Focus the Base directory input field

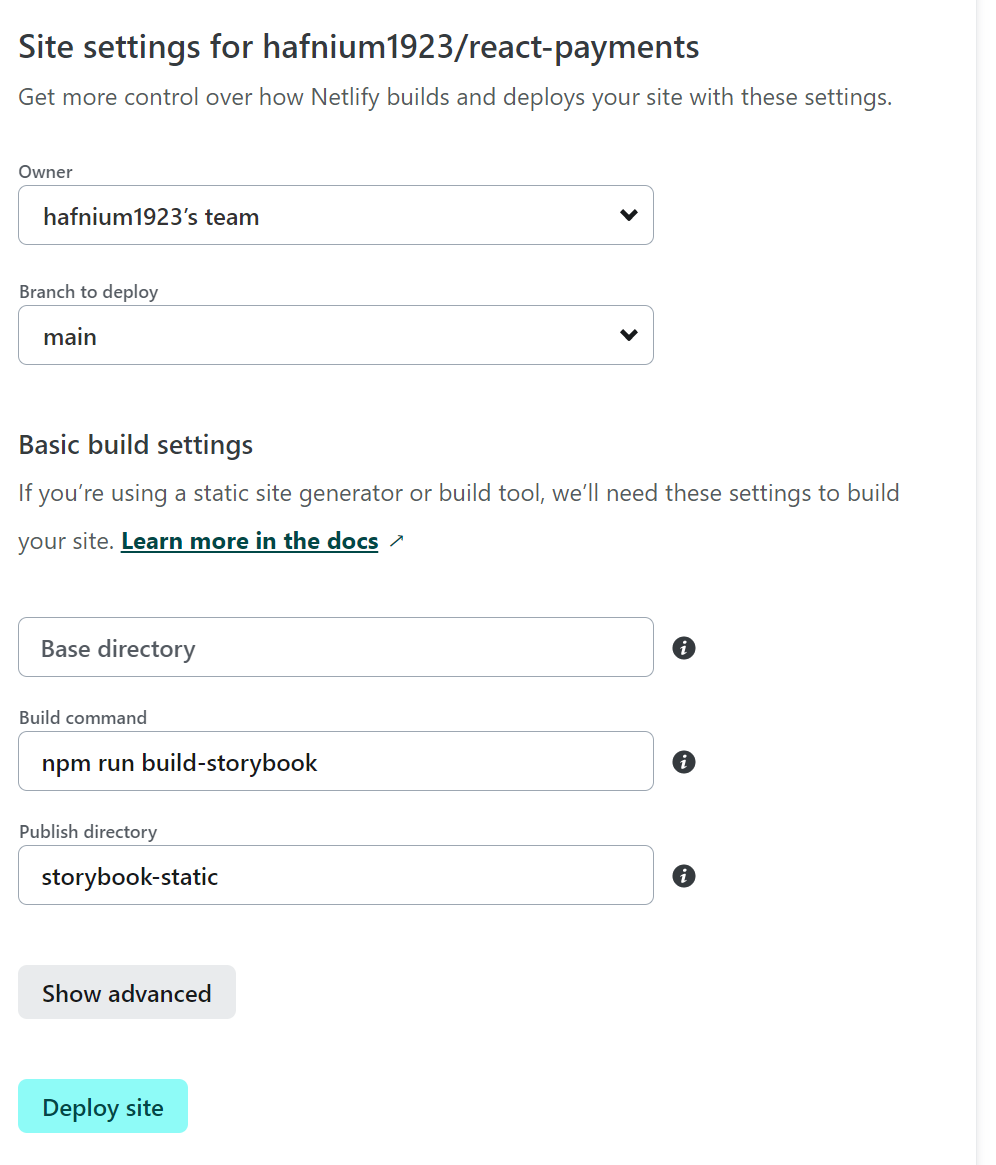coord(335,647)
